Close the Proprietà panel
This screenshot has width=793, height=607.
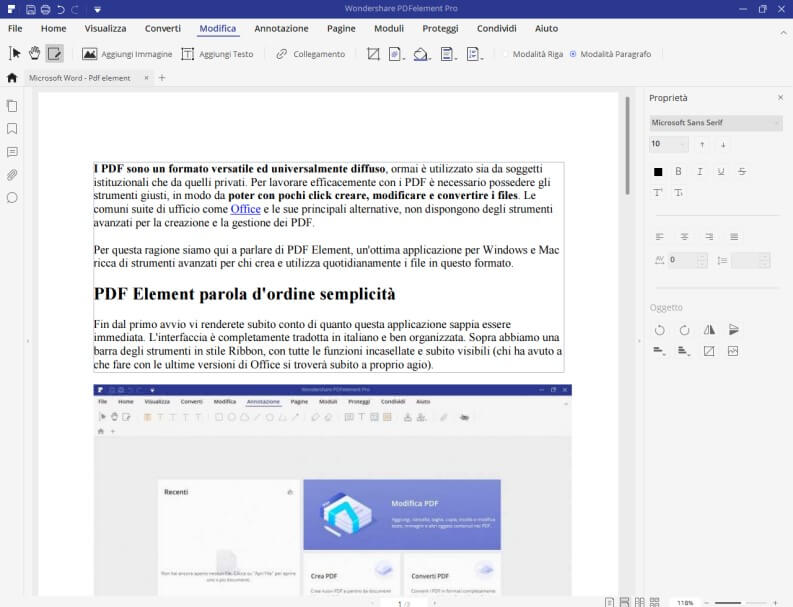click(780, 97)
